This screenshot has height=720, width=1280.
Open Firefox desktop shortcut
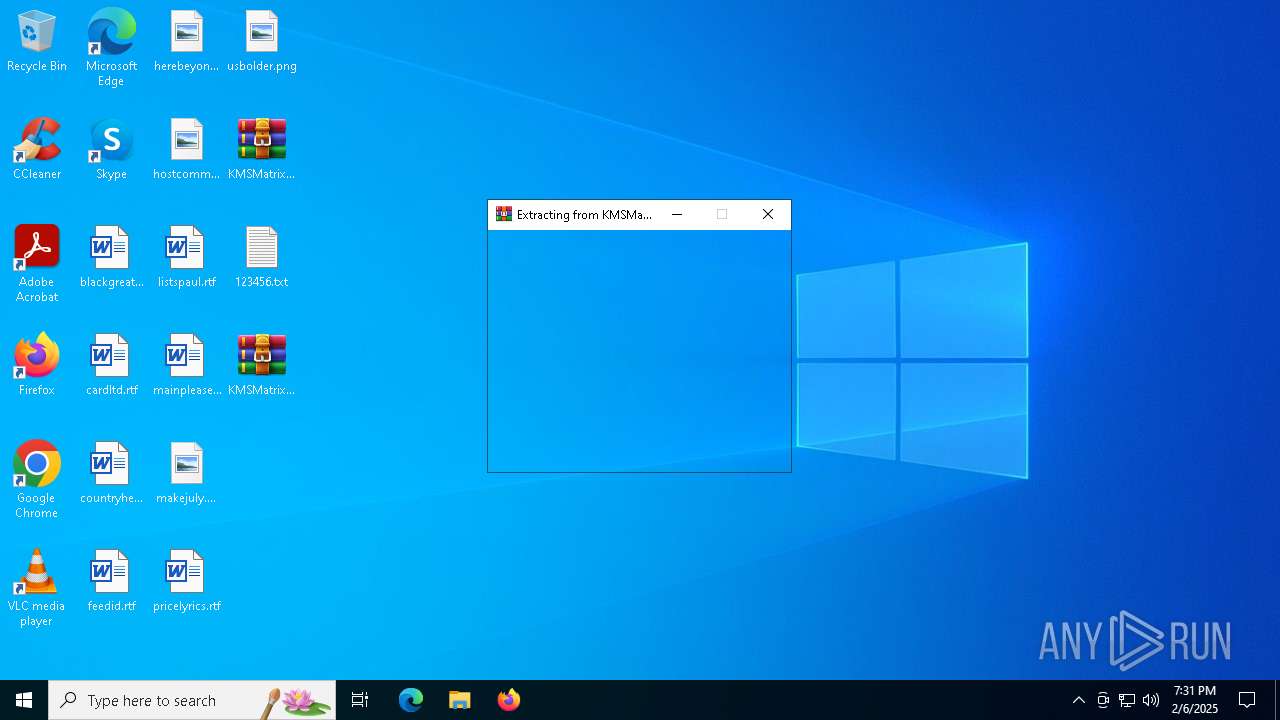[x=37, y=365]
